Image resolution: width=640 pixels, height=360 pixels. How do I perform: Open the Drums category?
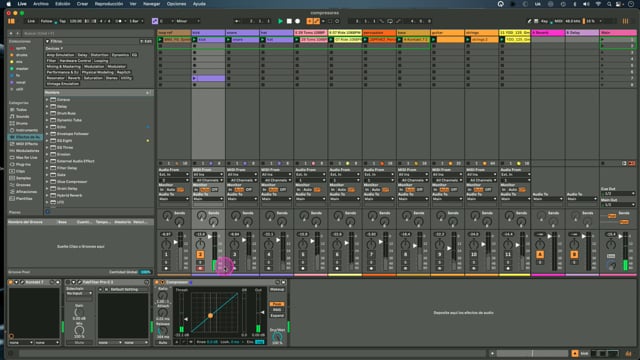[x=21, y=123]
